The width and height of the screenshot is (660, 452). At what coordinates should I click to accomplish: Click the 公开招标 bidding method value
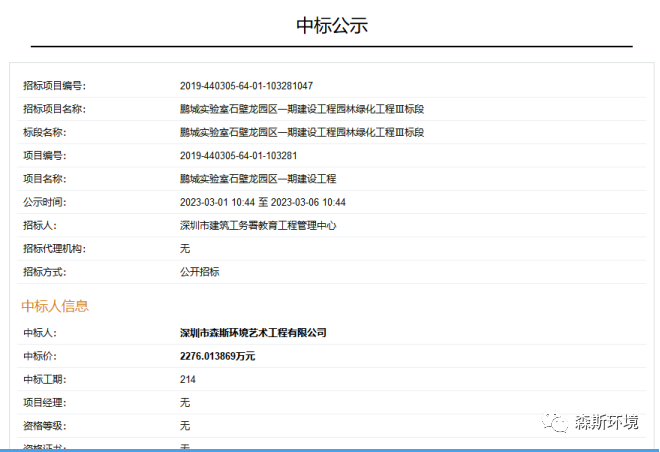click(199, 272)
